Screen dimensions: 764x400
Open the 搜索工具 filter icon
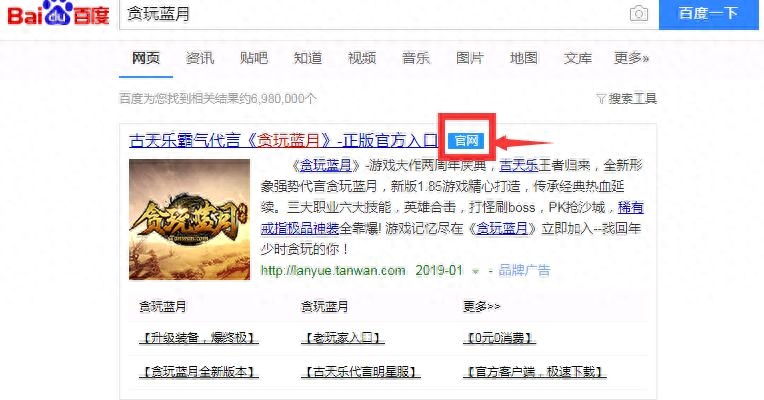click(601, 99)
